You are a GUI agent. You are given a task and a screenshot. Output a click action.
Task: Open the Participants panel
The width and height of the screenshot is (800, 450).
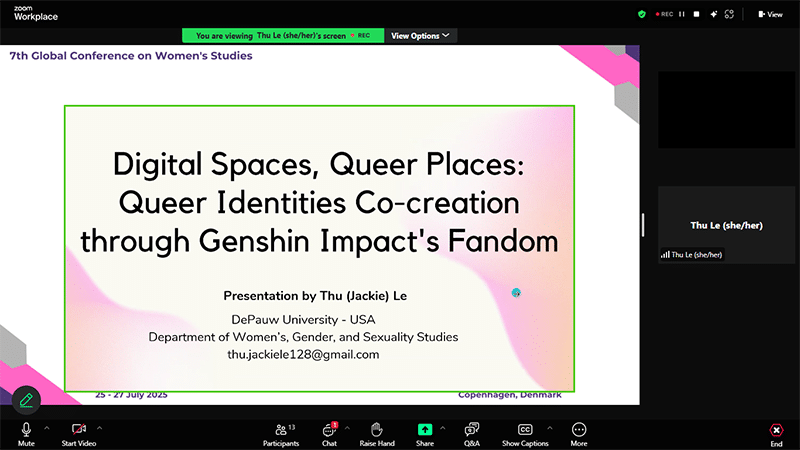point(281,429)
